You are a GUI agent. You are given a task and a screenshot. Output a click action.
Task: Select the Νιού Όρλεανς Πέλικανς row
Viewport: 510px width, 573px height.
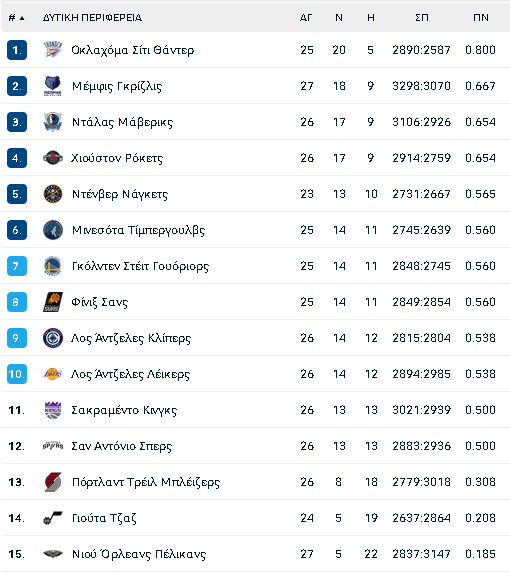(255, 554)
